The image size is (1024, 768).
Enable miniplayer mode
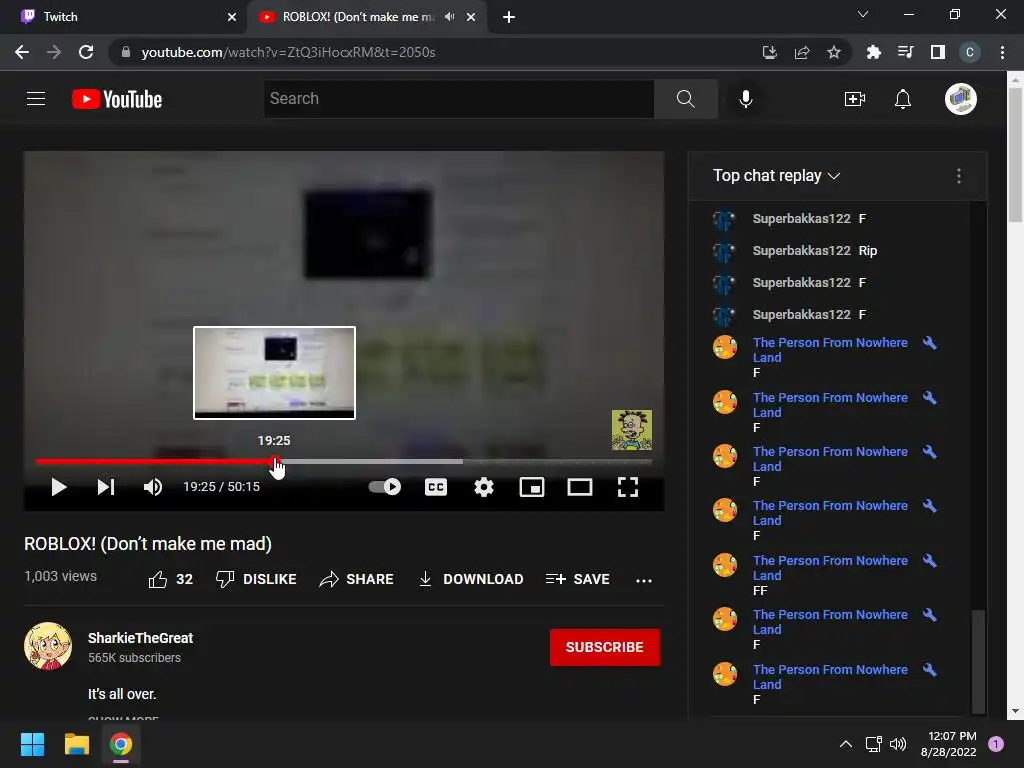point(532,487)
